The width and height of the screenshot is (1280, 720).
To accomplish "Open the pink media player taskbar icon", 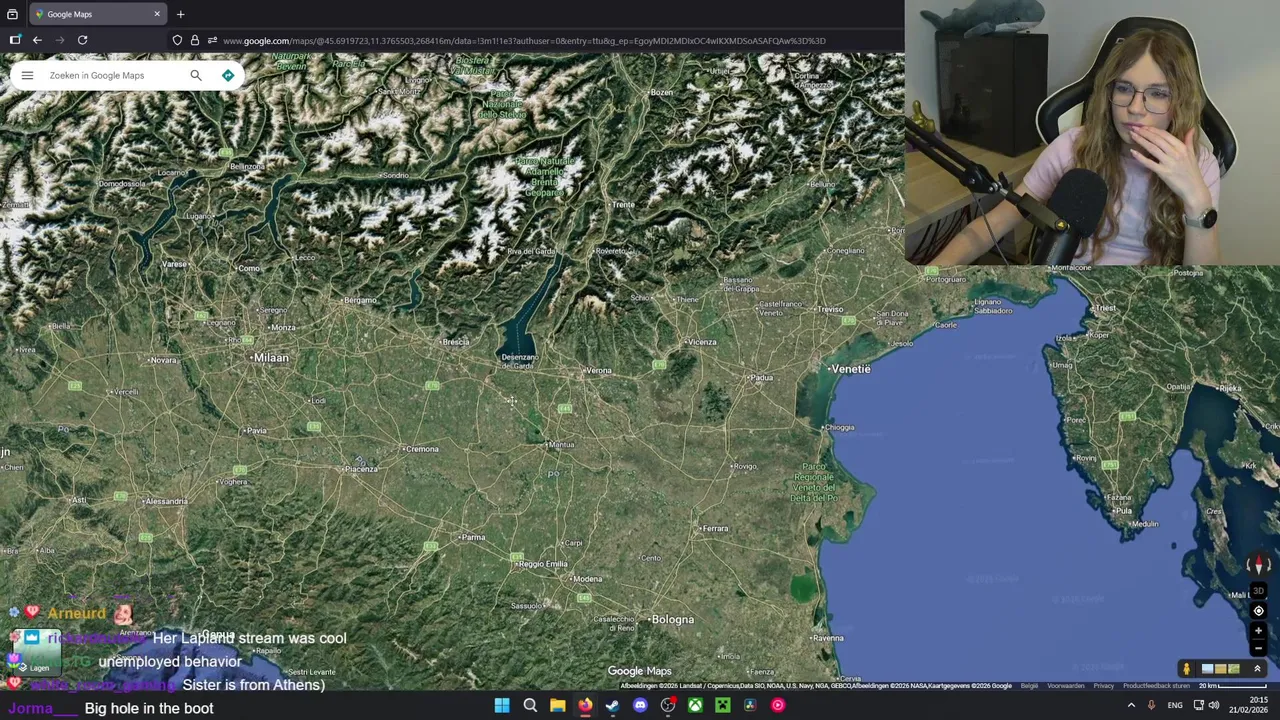I will 777,705.
